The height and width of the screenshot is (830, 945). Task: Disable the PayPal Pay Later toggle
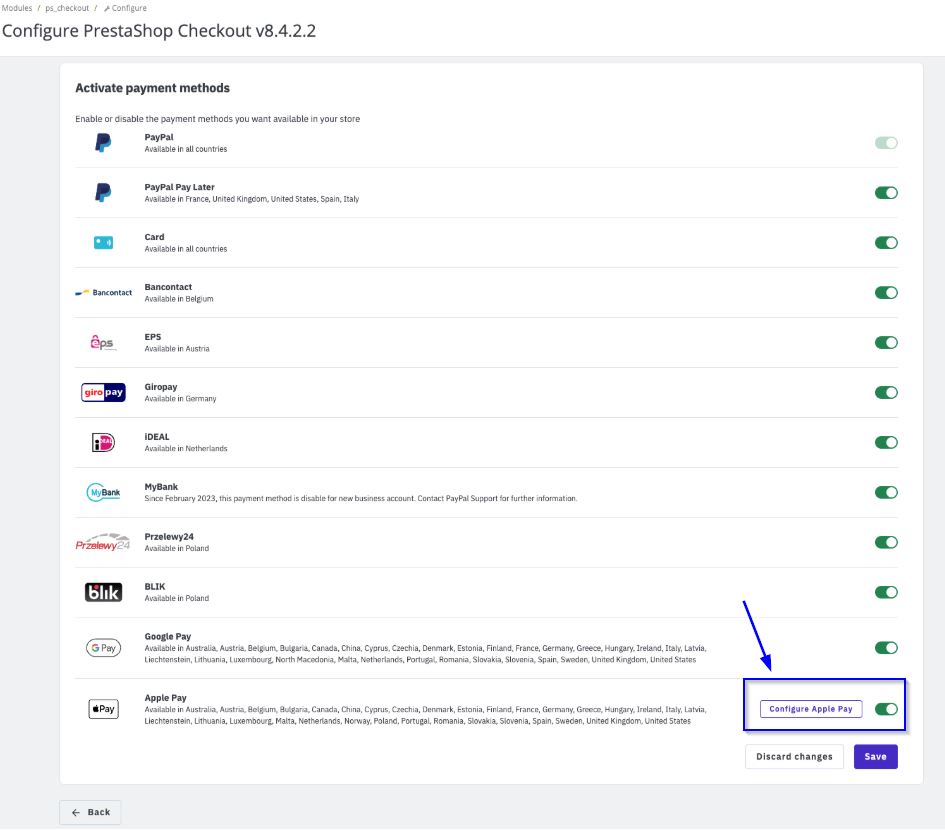click(x=886, y=193)
